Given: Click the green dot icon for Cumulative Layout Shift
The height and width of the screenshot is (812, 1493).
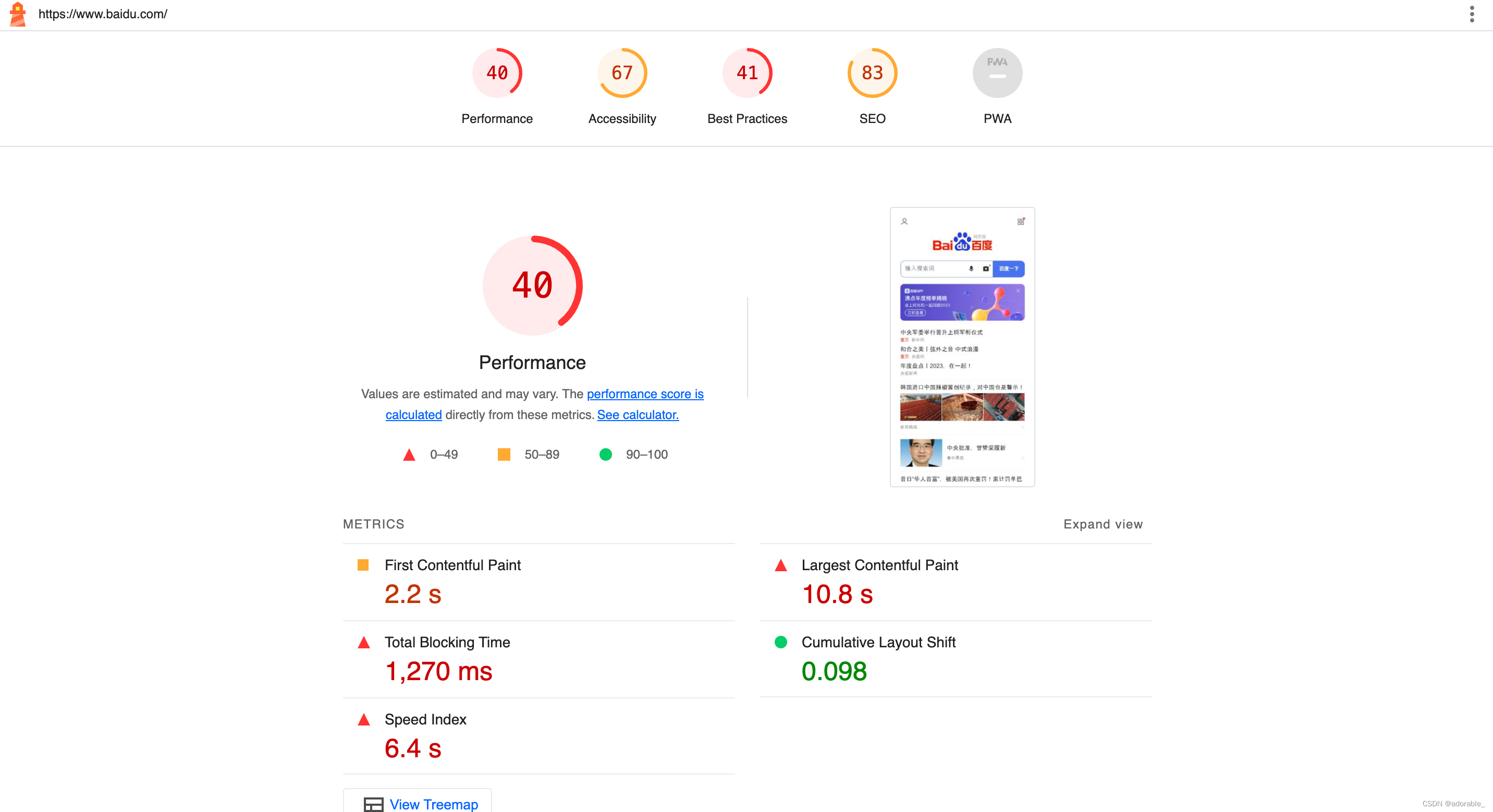Looking at the screenshot, I should (780, 640).
